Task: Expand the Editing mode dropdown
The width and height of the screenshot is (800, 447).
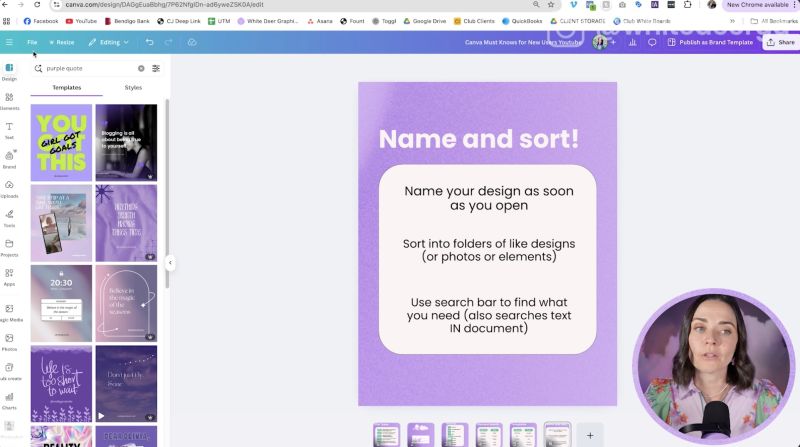Action: [108, 42]
